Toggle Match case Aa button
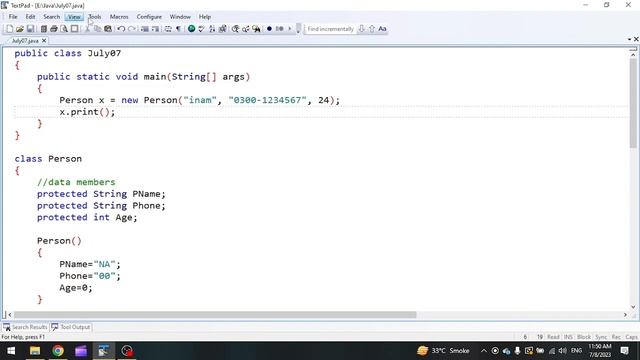The height and width of the screenshot is (360, 640). coord(382,29)
